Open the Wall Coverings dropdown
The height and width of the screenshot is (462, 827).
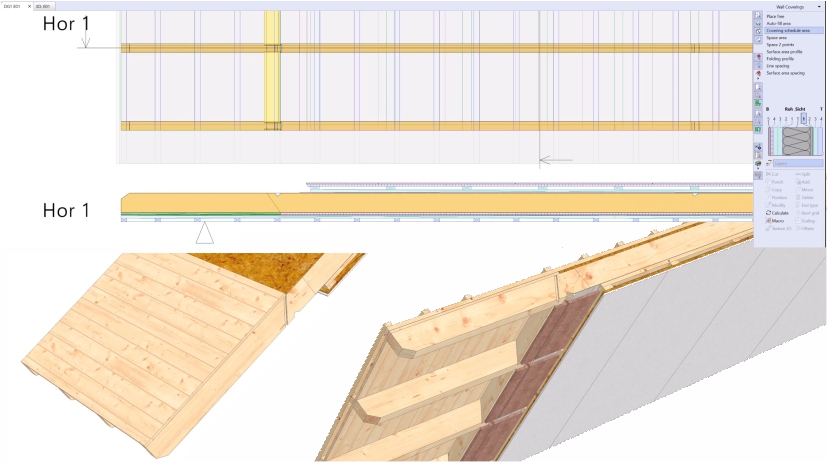(818, 6)
